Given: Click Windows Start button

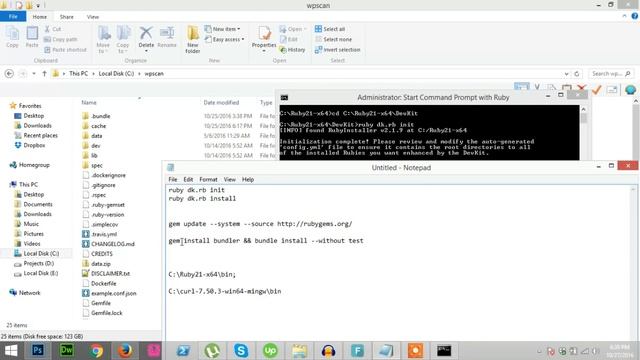Looking at the screenshot, I should [x=11, y=351].
